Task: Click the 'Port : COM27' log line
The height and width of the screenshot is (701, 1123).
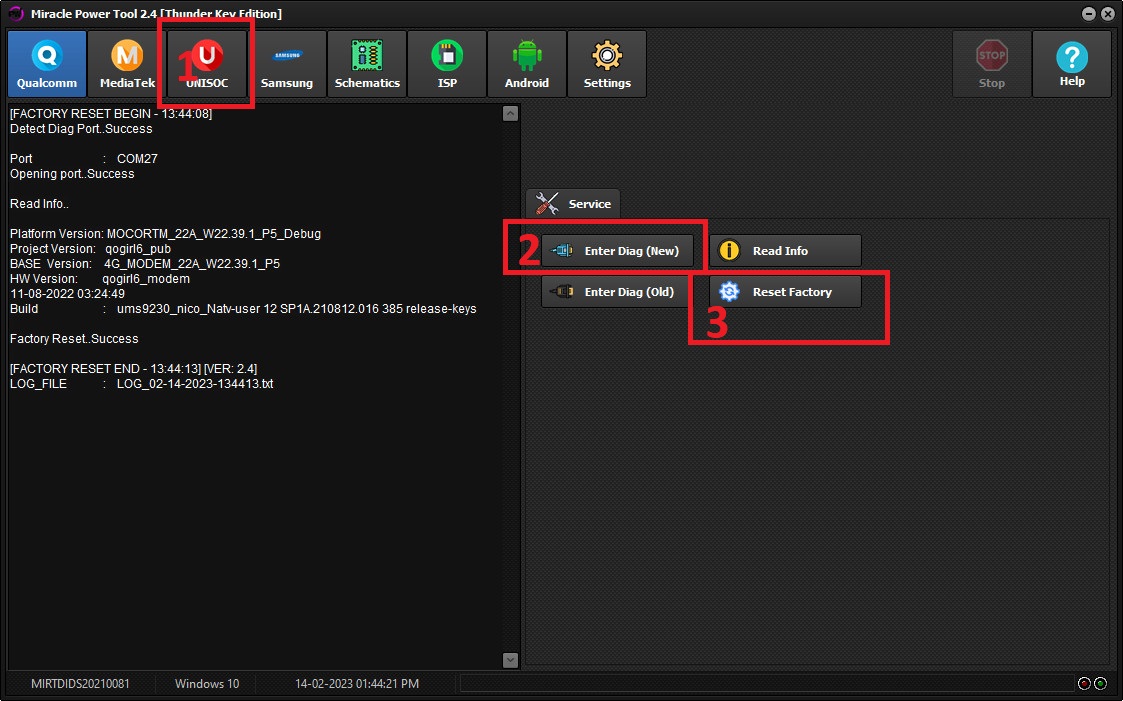Action: [84, 158]
